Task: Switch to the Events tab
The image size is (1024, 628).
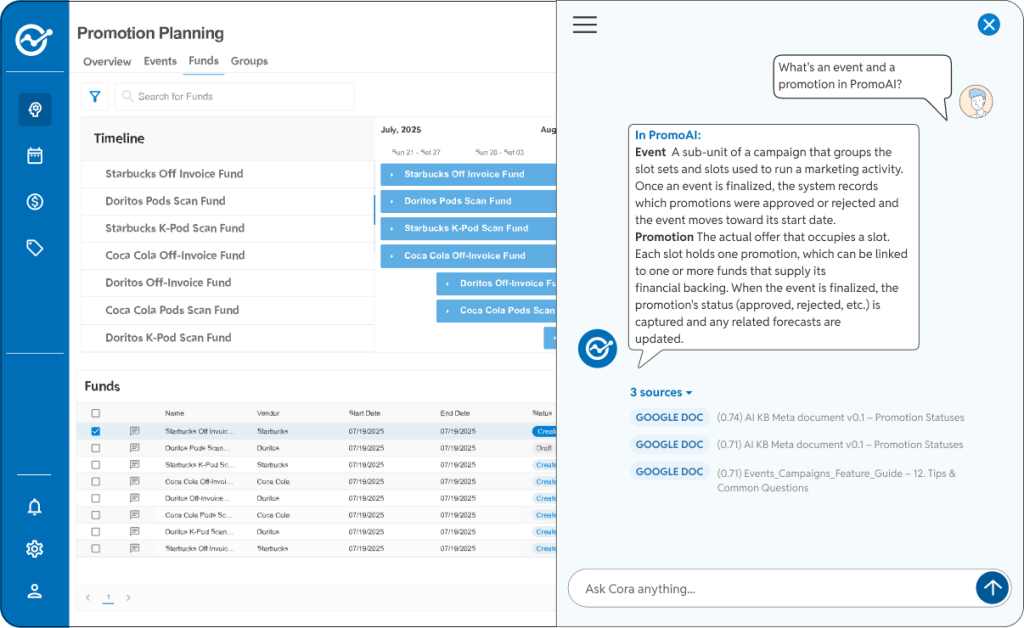Action: 160,61
